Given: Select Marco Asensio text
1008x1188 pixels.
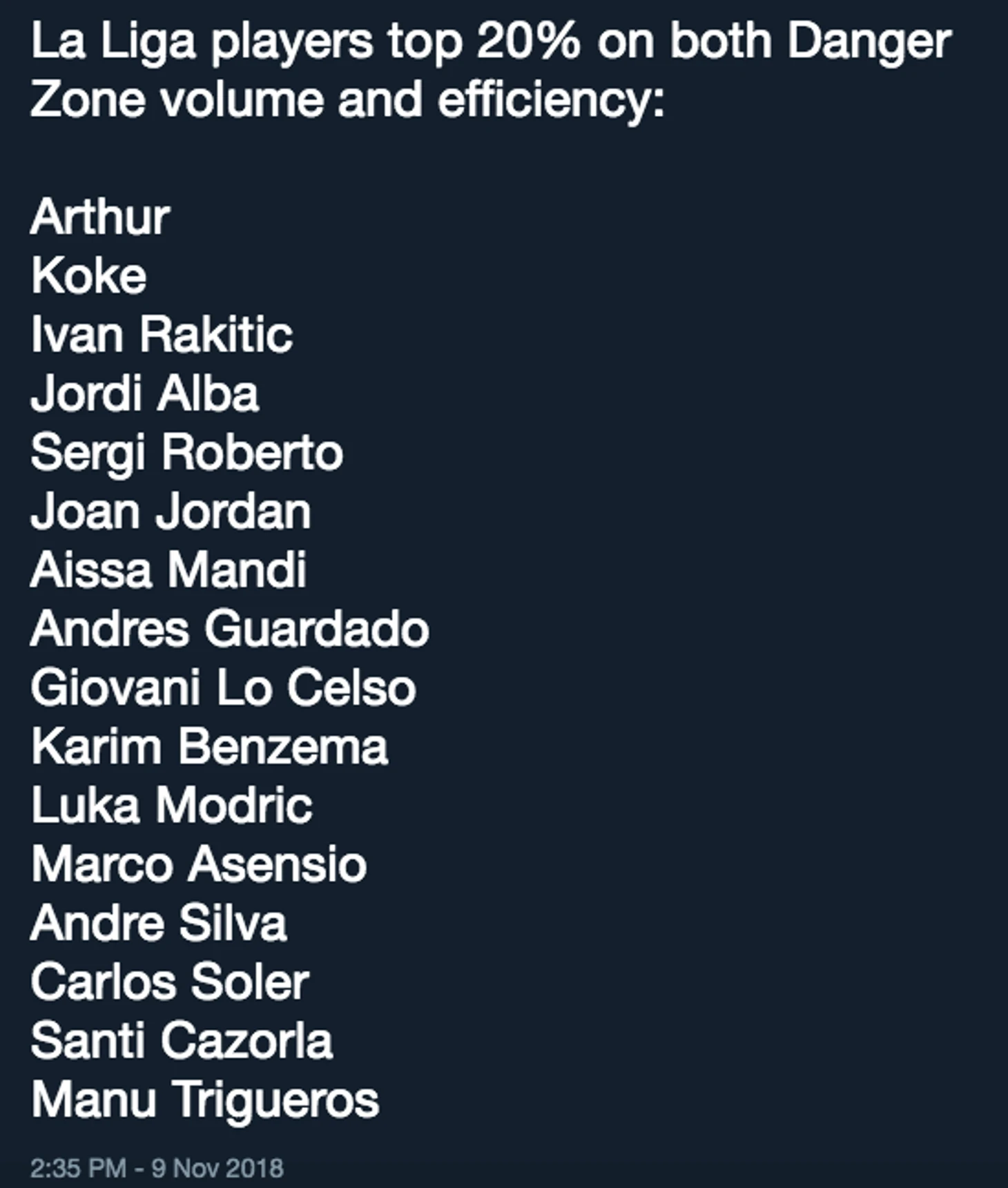Looking at the screenshot, I should [x=199, y=864].
